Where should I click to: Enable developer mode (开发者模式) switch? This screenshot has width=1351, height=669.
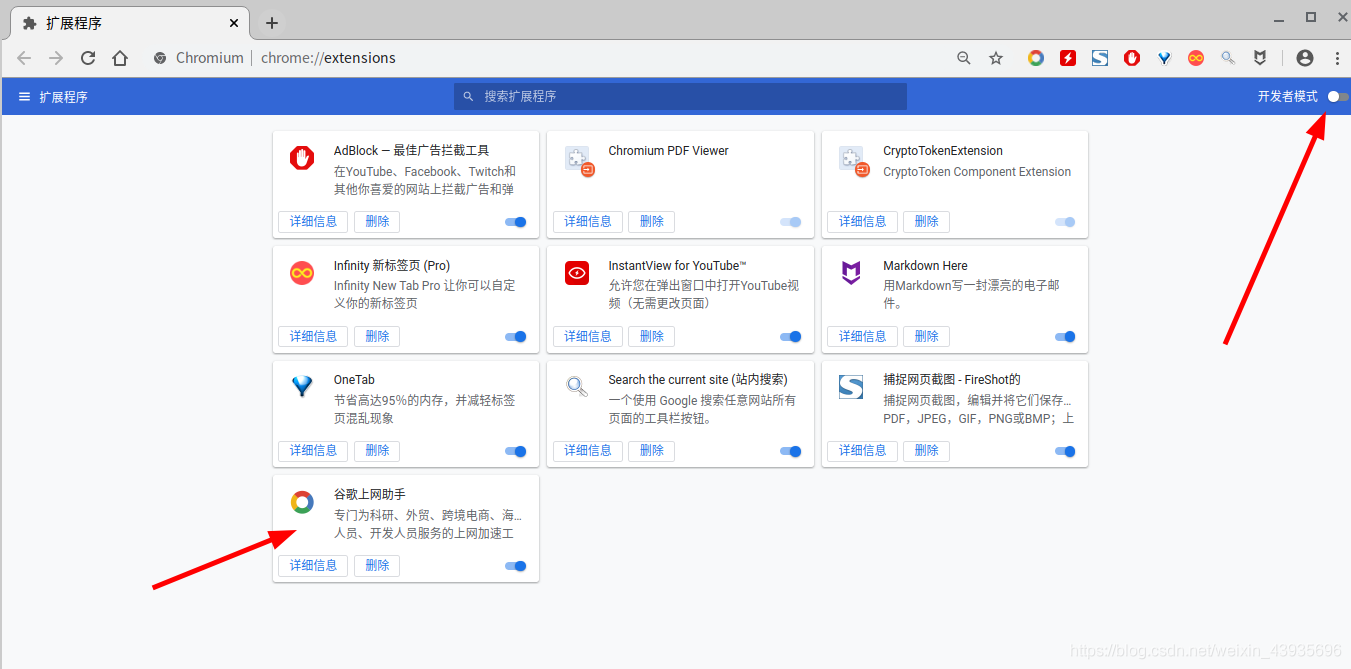click(x=1338, y=97)
